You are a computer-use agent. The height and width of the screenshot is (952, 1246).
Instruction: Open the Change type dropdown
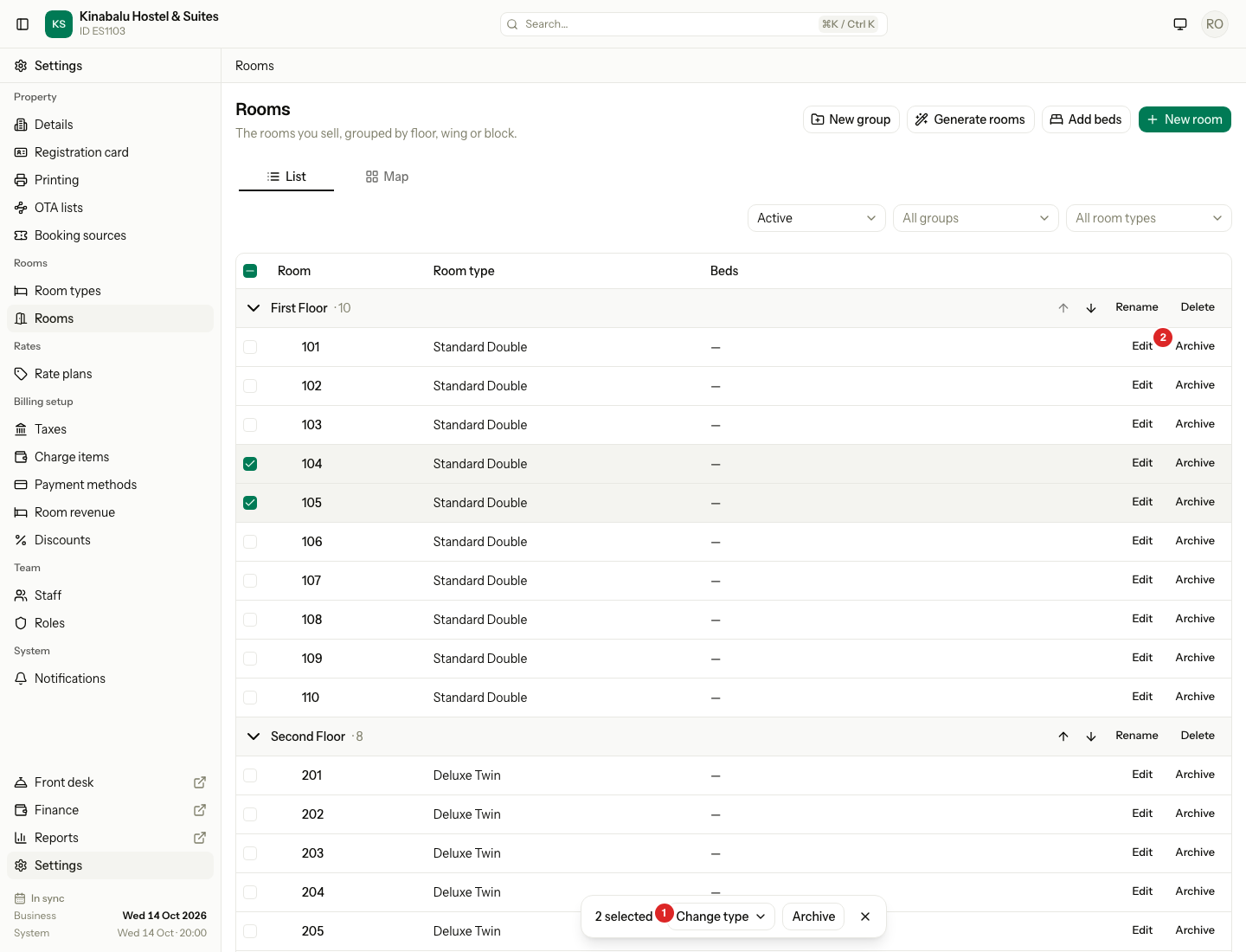click(x=721, y=917)
